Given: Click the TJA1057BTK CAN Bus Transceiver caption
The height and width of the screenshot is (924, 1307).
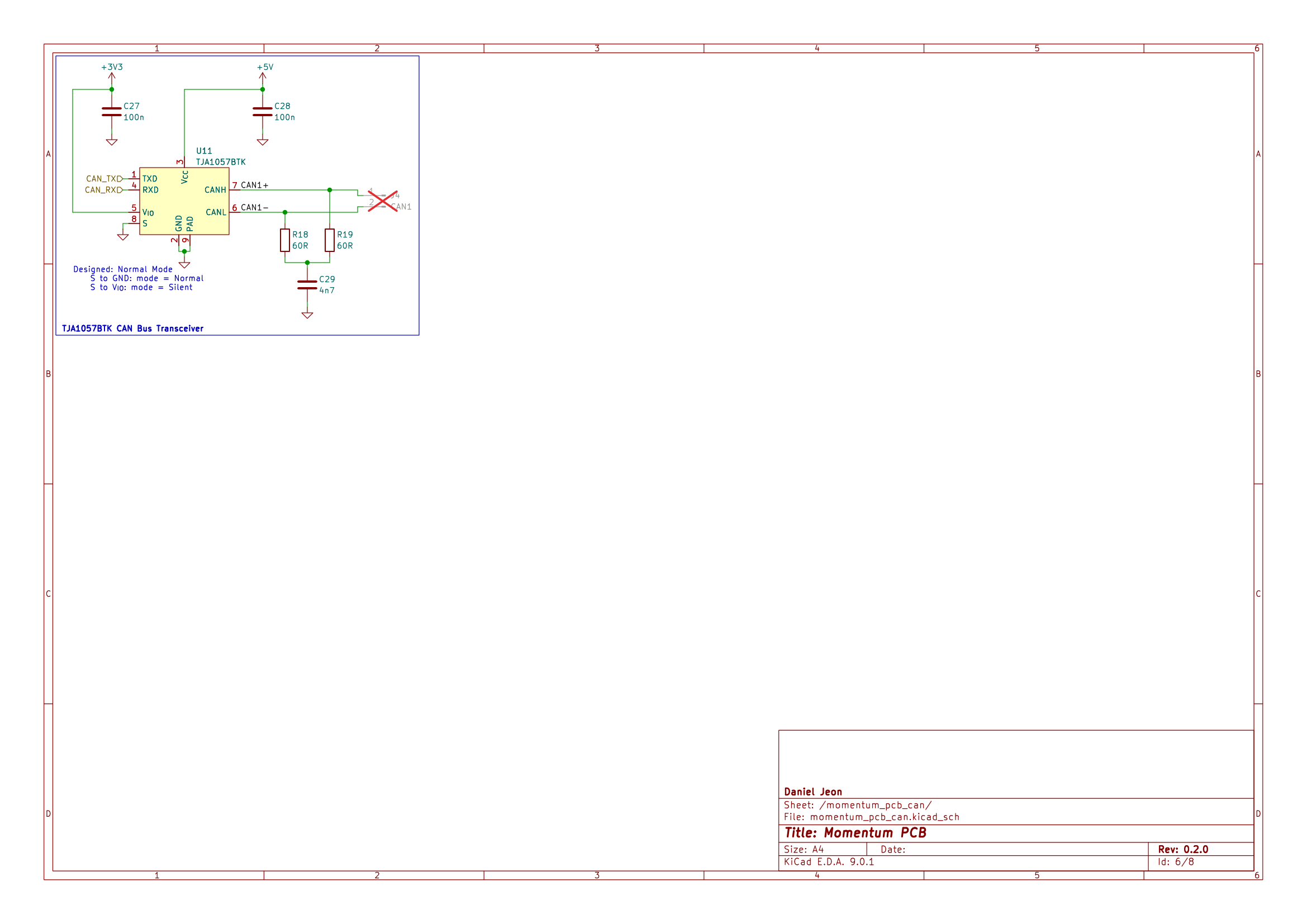Looking at the screenshot, I should coord(133,328).
